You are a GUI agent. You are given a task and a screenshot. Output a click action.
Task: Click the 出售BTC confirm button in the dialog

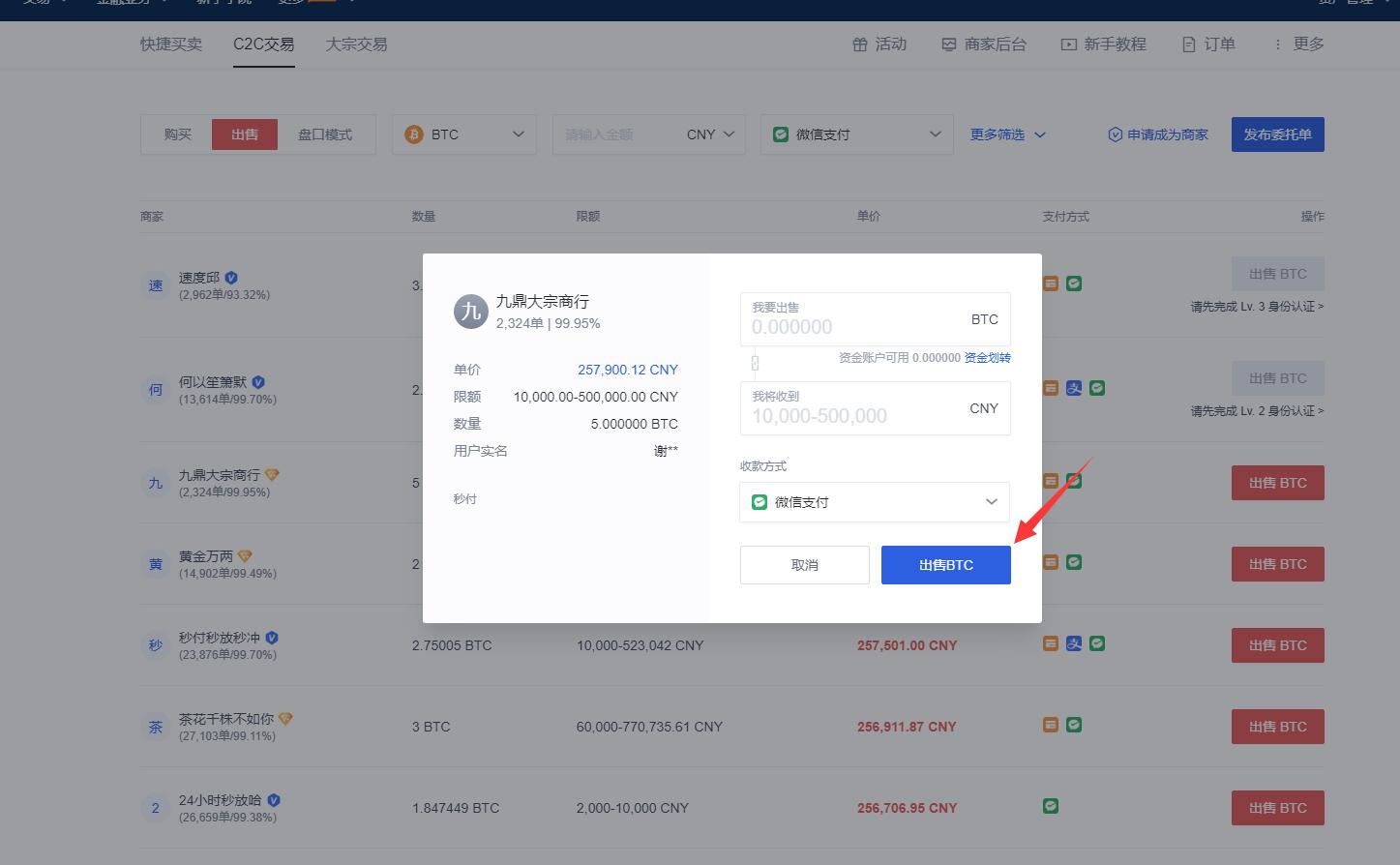tap(945, 564)
